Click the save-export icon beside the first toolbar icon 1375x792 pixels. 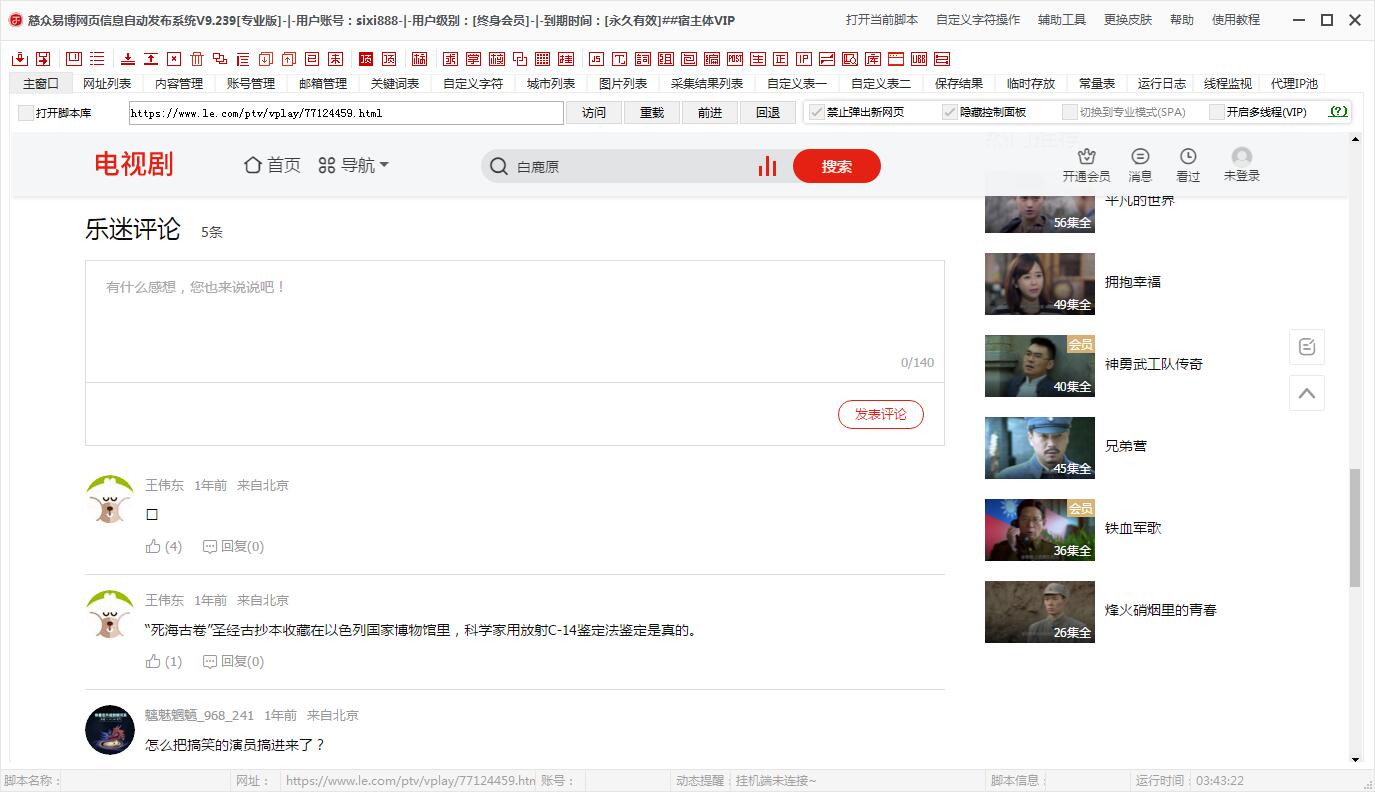coord(43,58)
